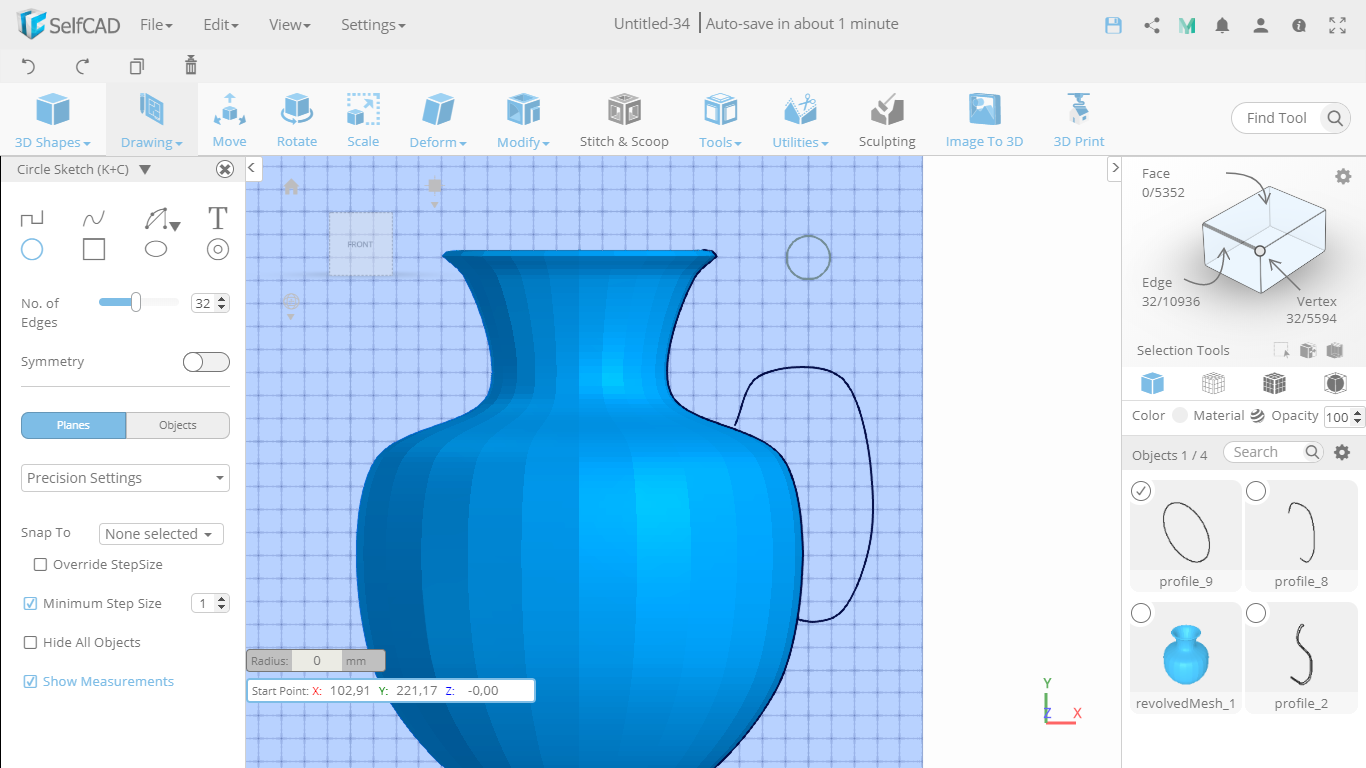
Task: Click the Undo button
Action: (28, 66)
